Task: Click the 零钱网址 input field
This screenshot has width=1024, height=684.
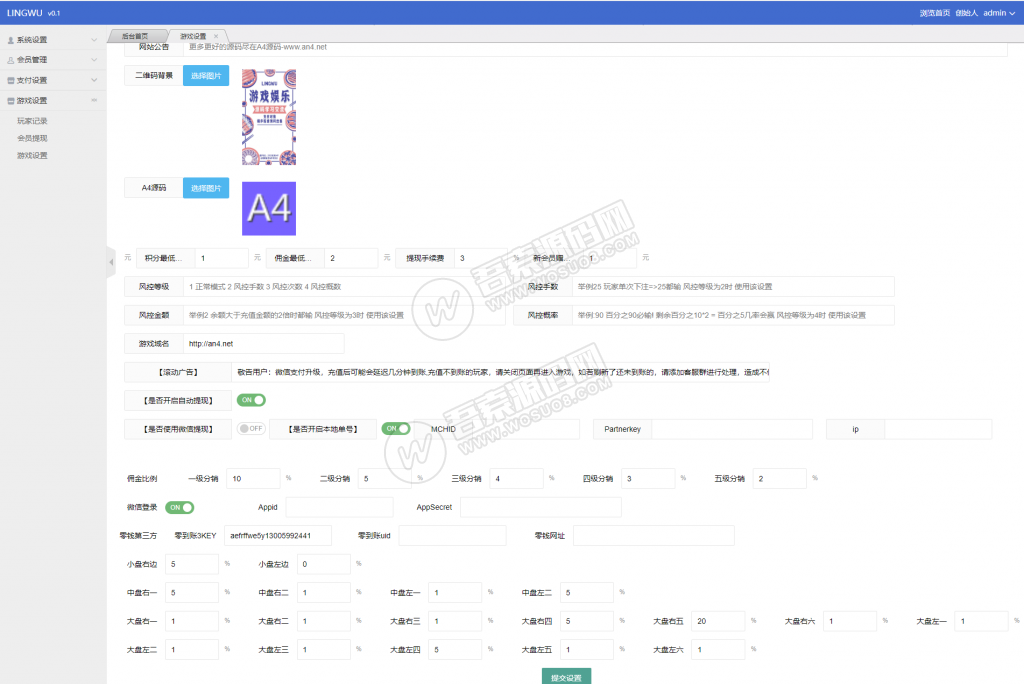Action: (x=654, y=535)
